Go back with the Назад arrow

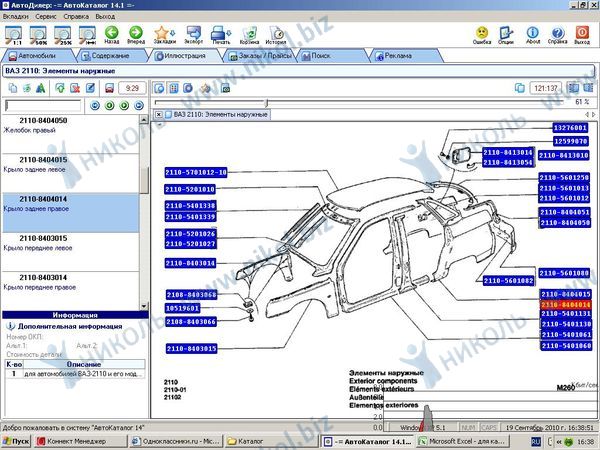point(112,35)
